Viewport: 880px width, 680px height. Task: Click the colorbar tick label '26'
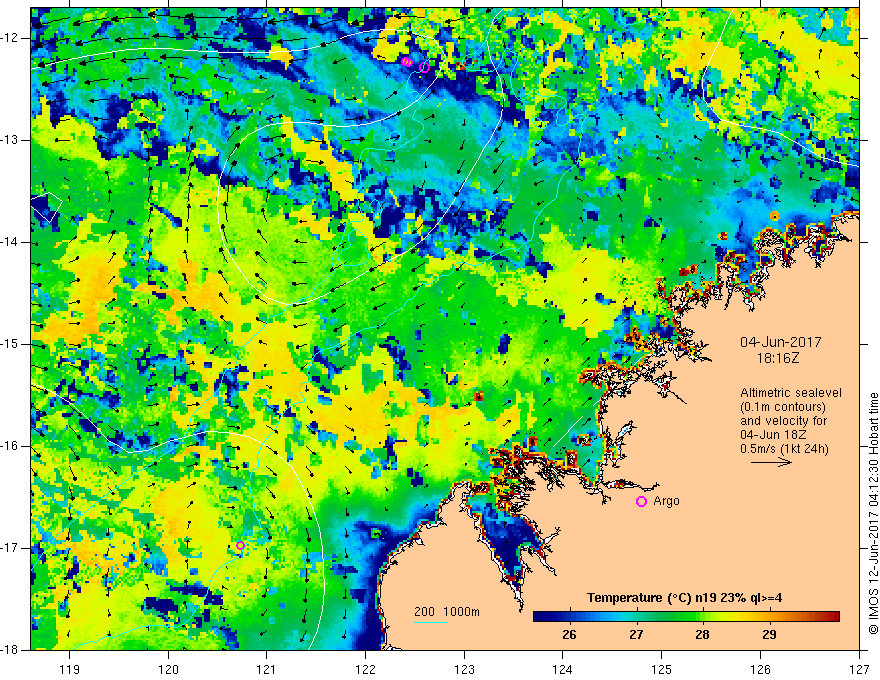[x=569, y=635]
